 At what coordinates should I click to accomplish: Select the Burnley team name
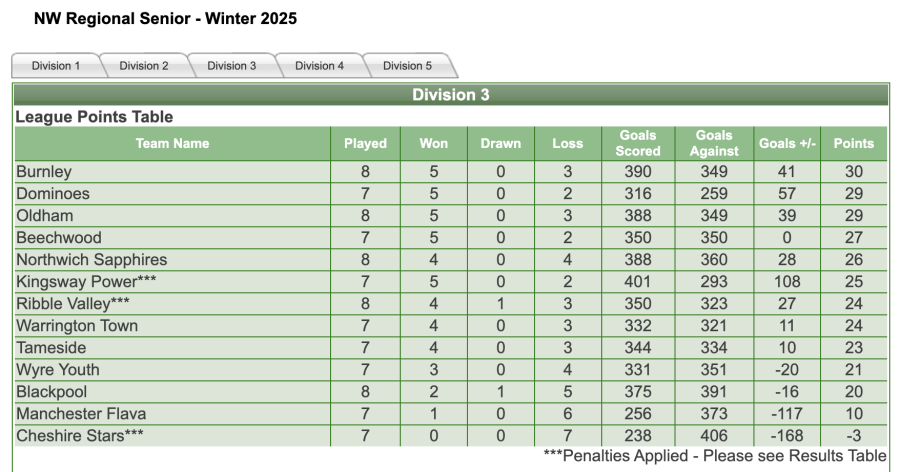[x=44, y=172]
